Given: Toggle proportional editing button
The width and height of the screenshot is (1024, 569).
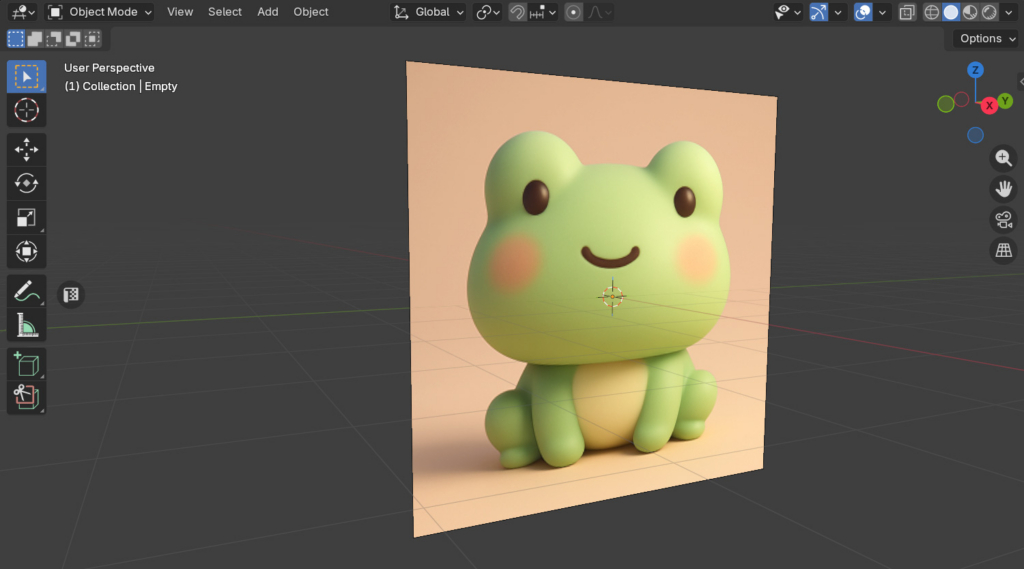Looking at the screenshot, I should [x=573, y=12].
